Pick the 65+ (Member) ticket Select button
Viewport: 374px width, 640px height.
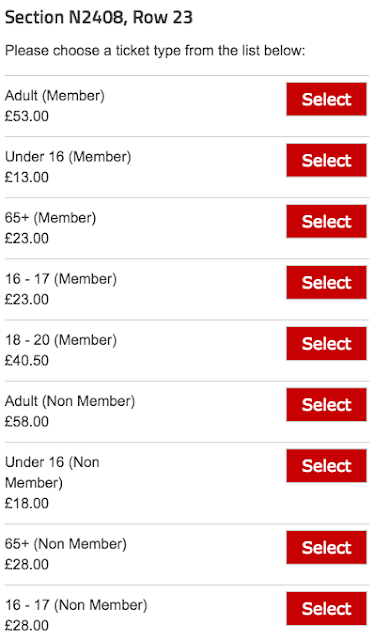[x=326, y=222]
